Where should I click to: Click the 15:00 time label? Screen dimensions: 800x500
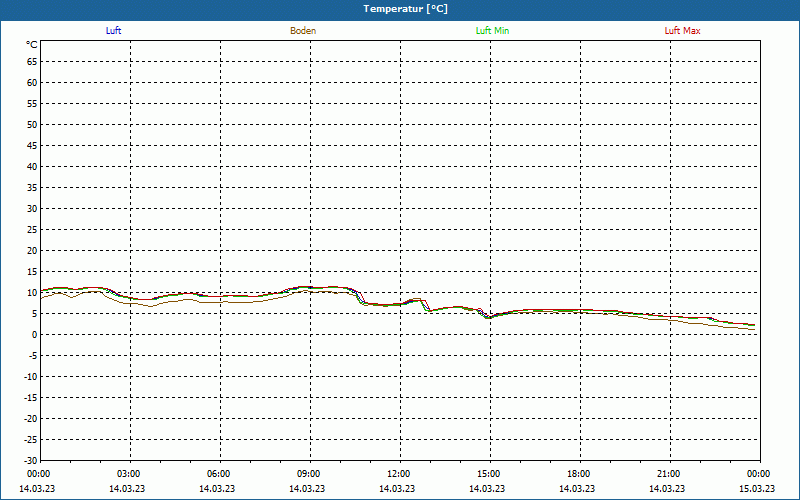coord(489,474)
